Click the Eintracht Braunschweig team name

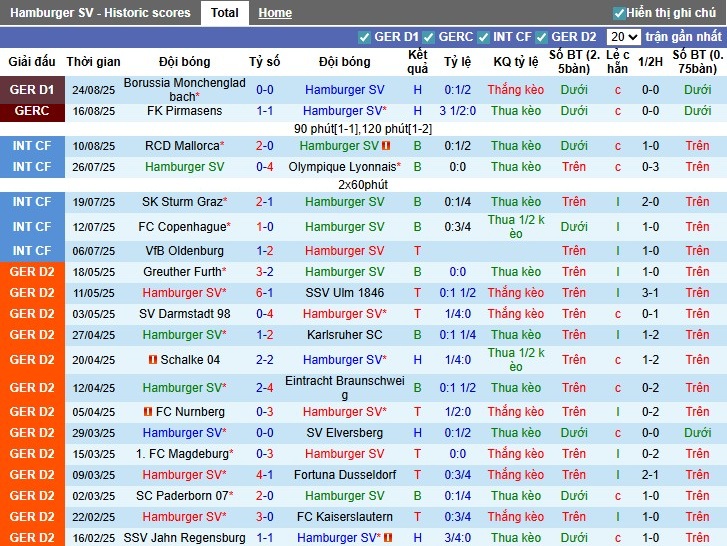pos(344,387)
